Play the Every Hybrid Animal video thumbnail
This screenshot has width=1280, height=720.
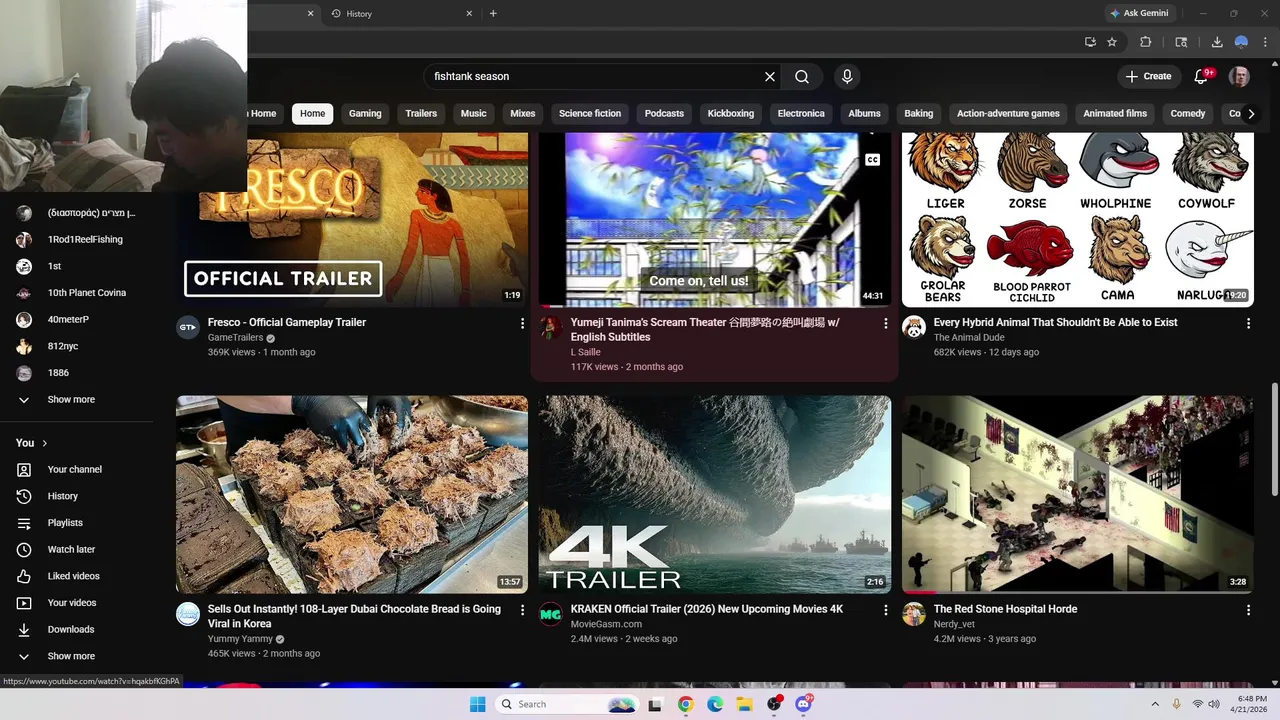[x=1078, y=219]
